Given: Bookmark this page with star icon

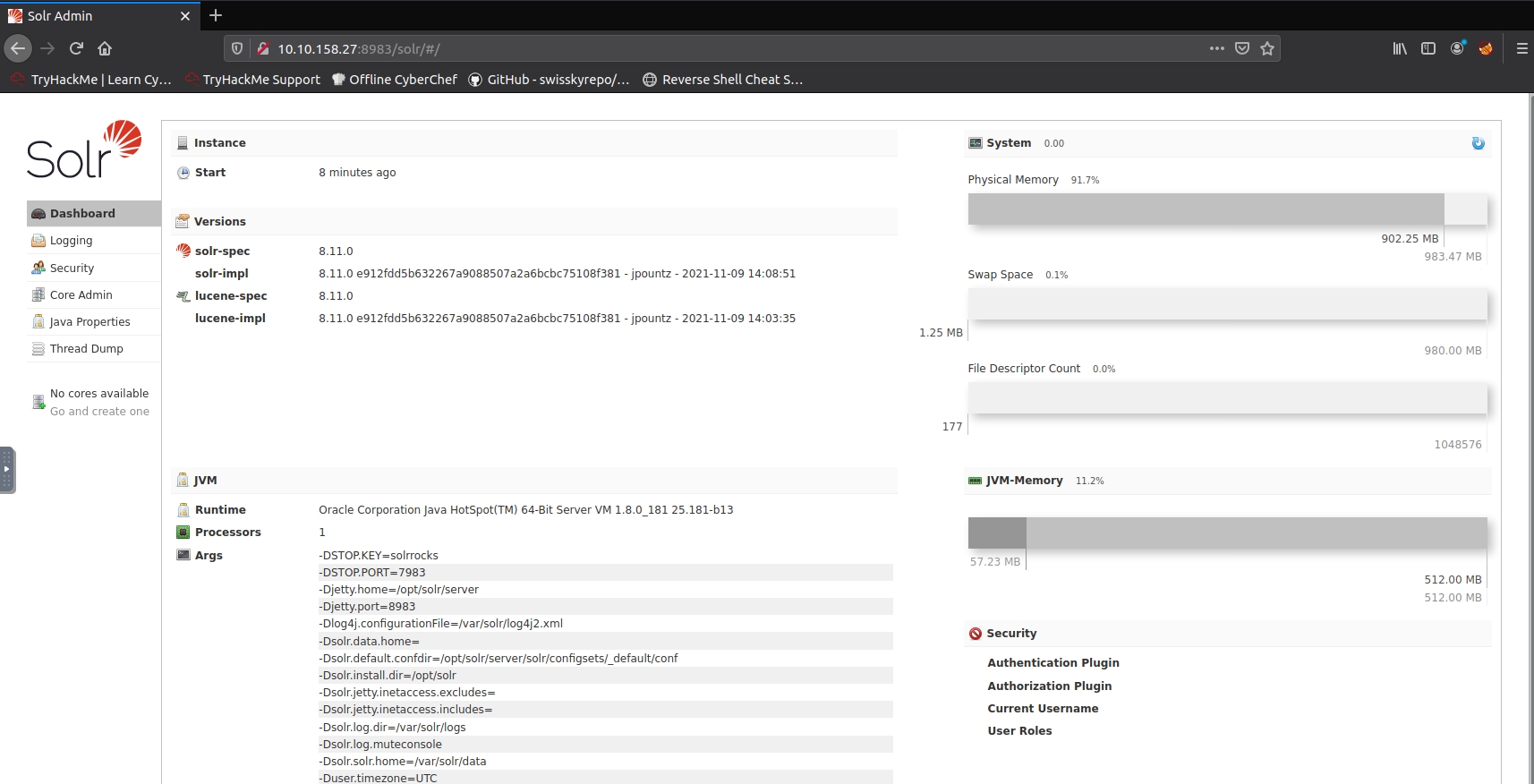Looking at the screenshot, I should (1267, 48).
